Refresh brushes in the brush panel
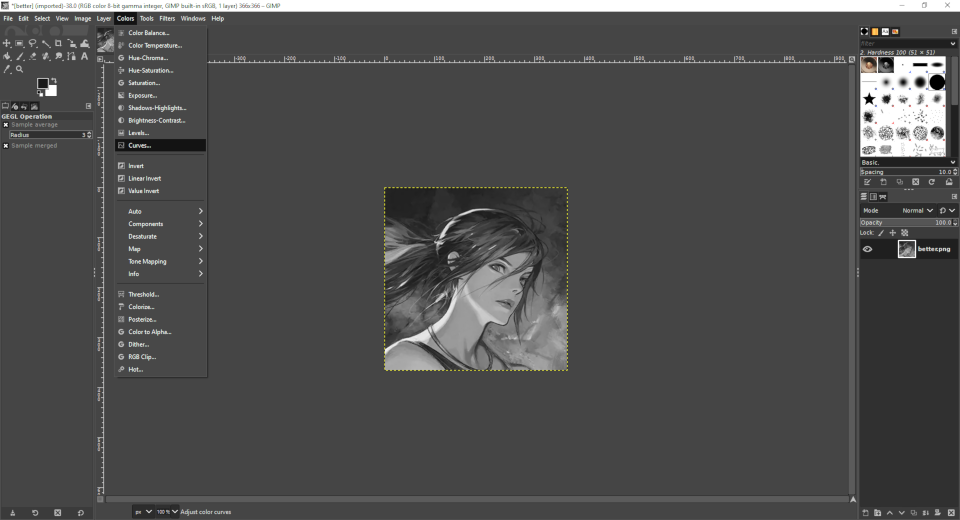Screen dimensions: 960x520 [x=931, y=182]
